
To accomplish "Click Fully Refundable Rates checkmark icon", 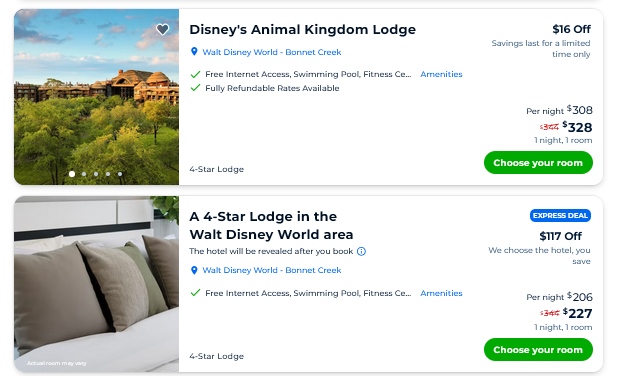I will click(195, 88).
